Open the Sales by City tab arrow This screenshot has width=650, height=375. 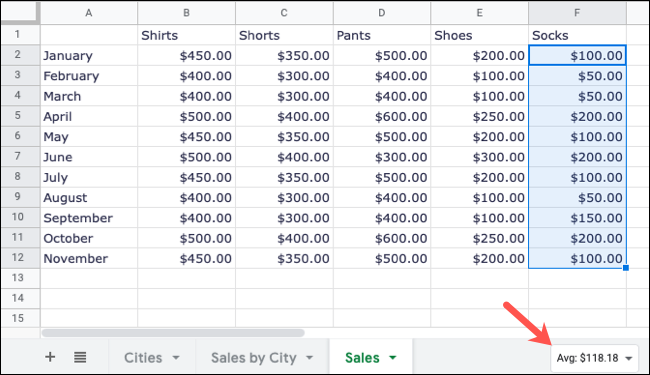310,358
